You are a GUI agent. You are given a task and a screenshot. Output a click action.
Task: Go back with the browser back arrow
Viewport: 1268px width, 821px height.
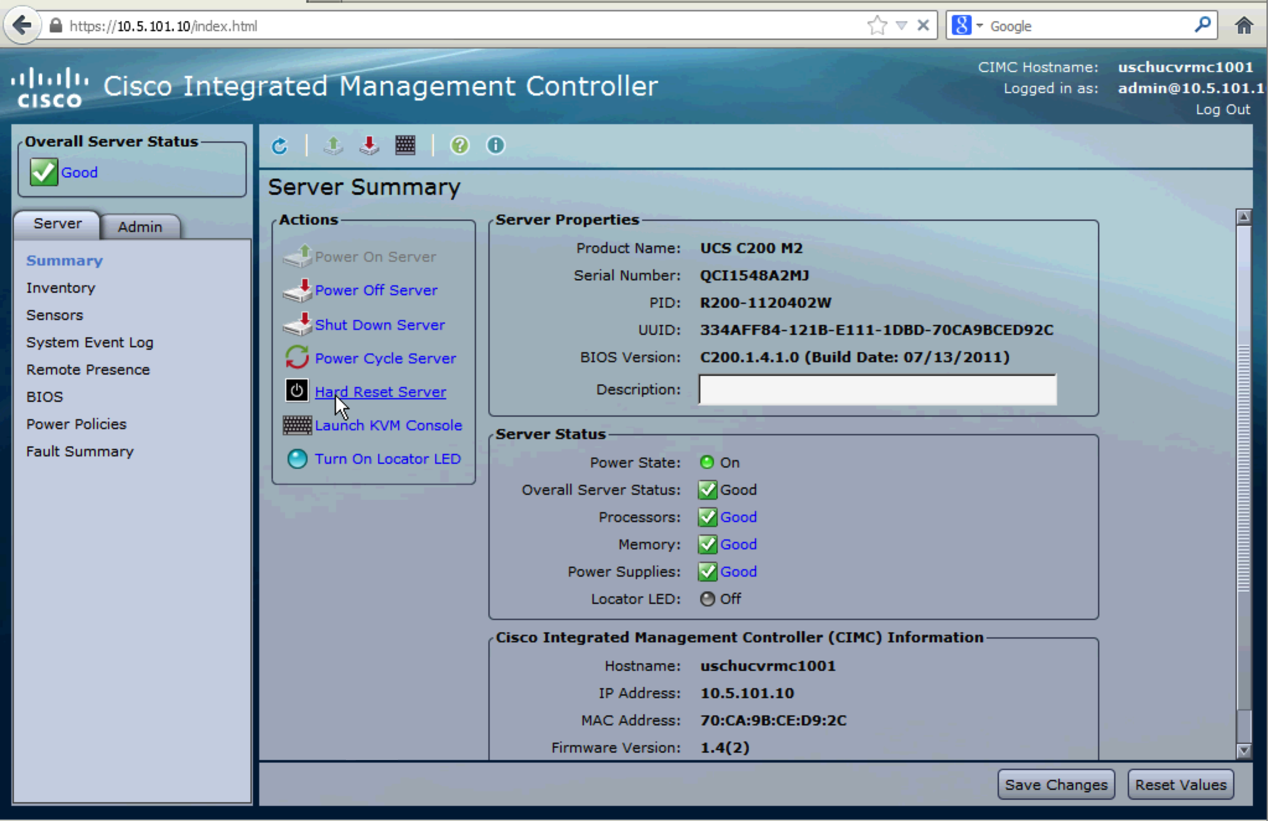[23, 25]
